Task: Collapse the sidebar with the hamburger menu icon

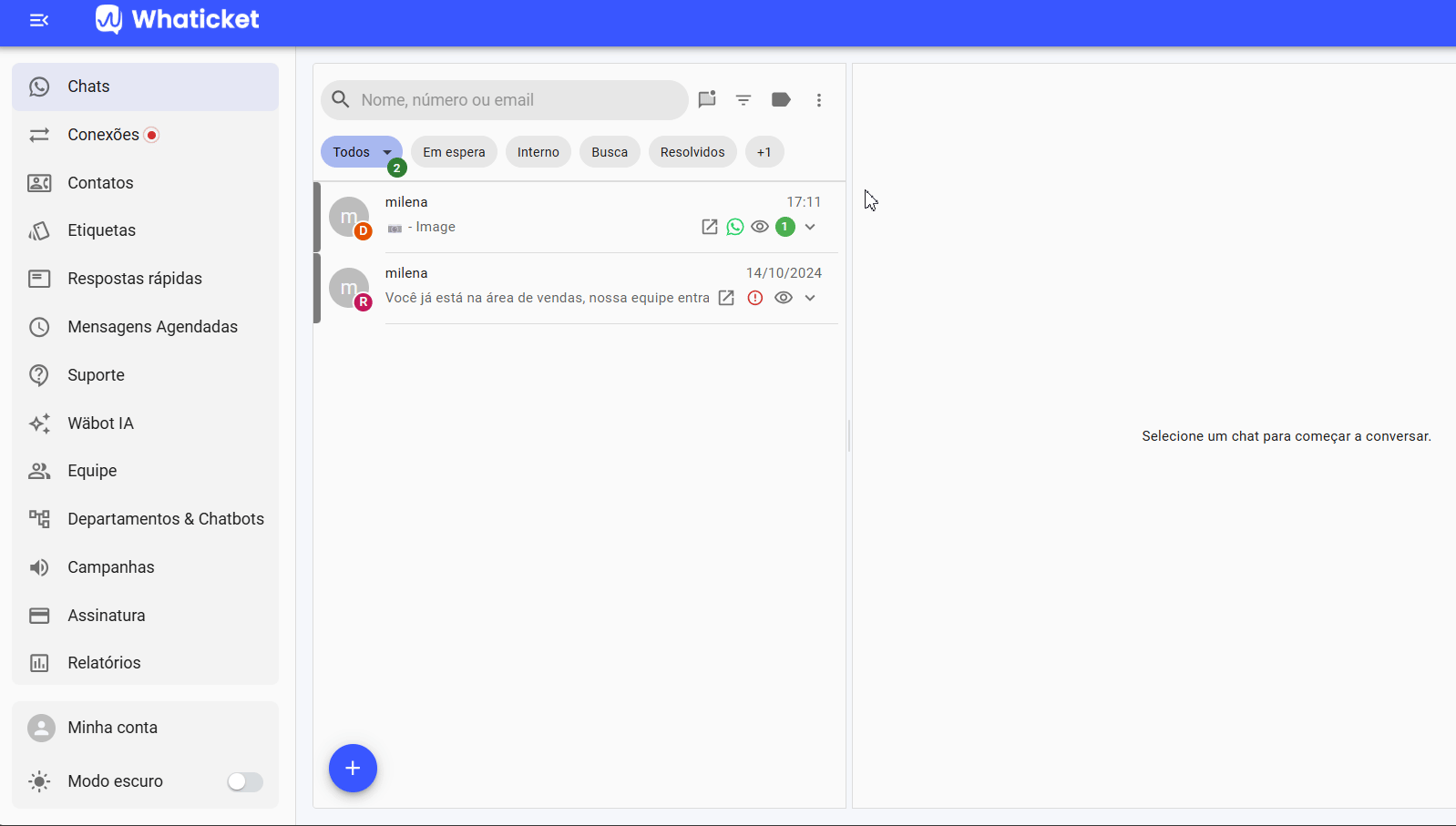Action: (x=39, y=20)
